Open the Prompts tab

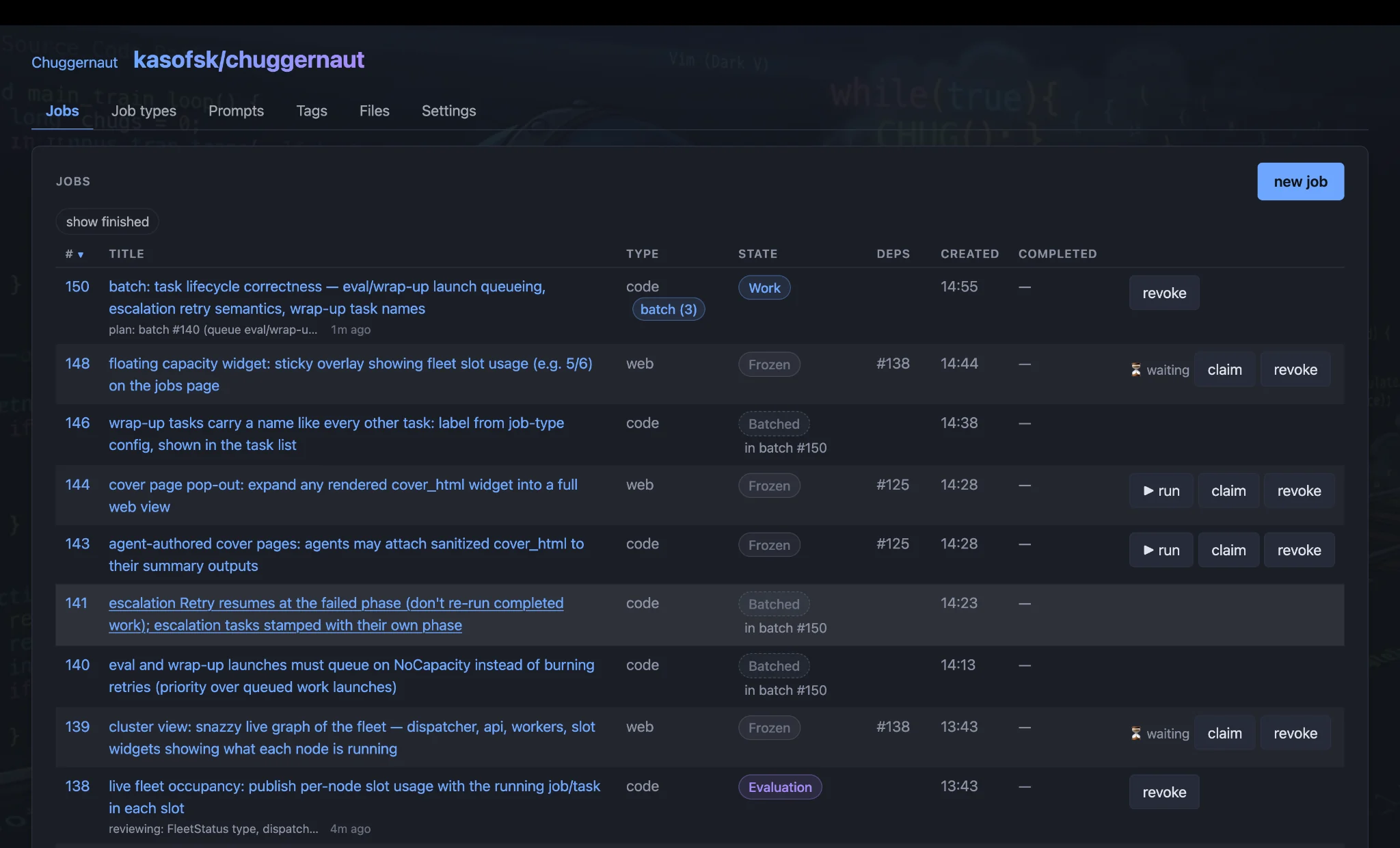236,111
